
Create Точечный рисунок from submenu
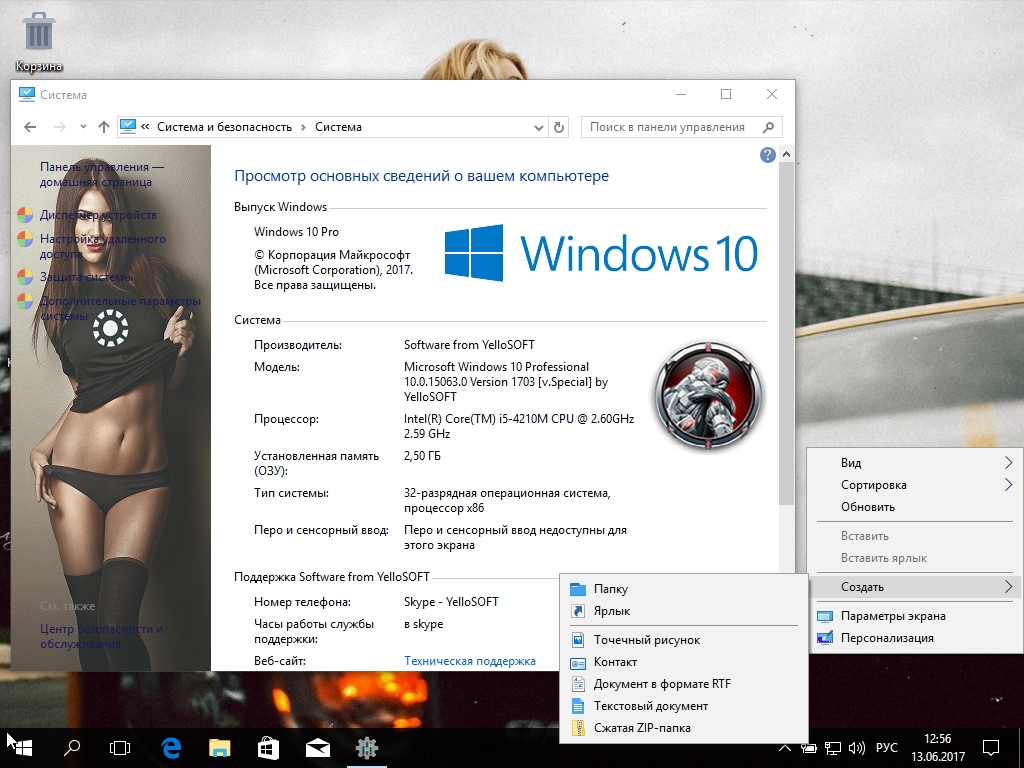pyautogui.click(x=684, y=640)
